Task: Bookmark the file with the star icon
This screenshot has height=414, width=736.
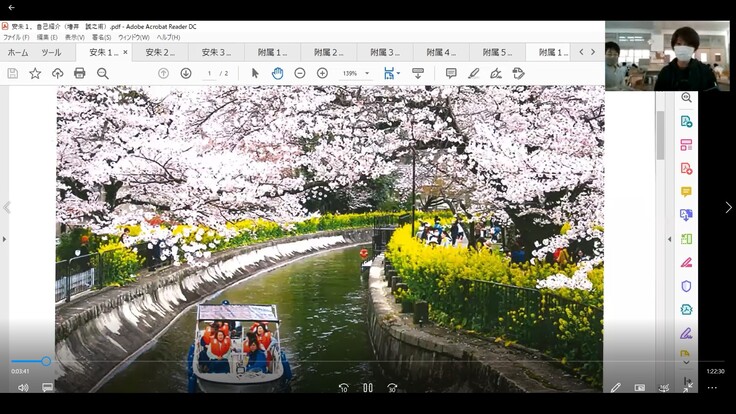Action: [35, 73]
